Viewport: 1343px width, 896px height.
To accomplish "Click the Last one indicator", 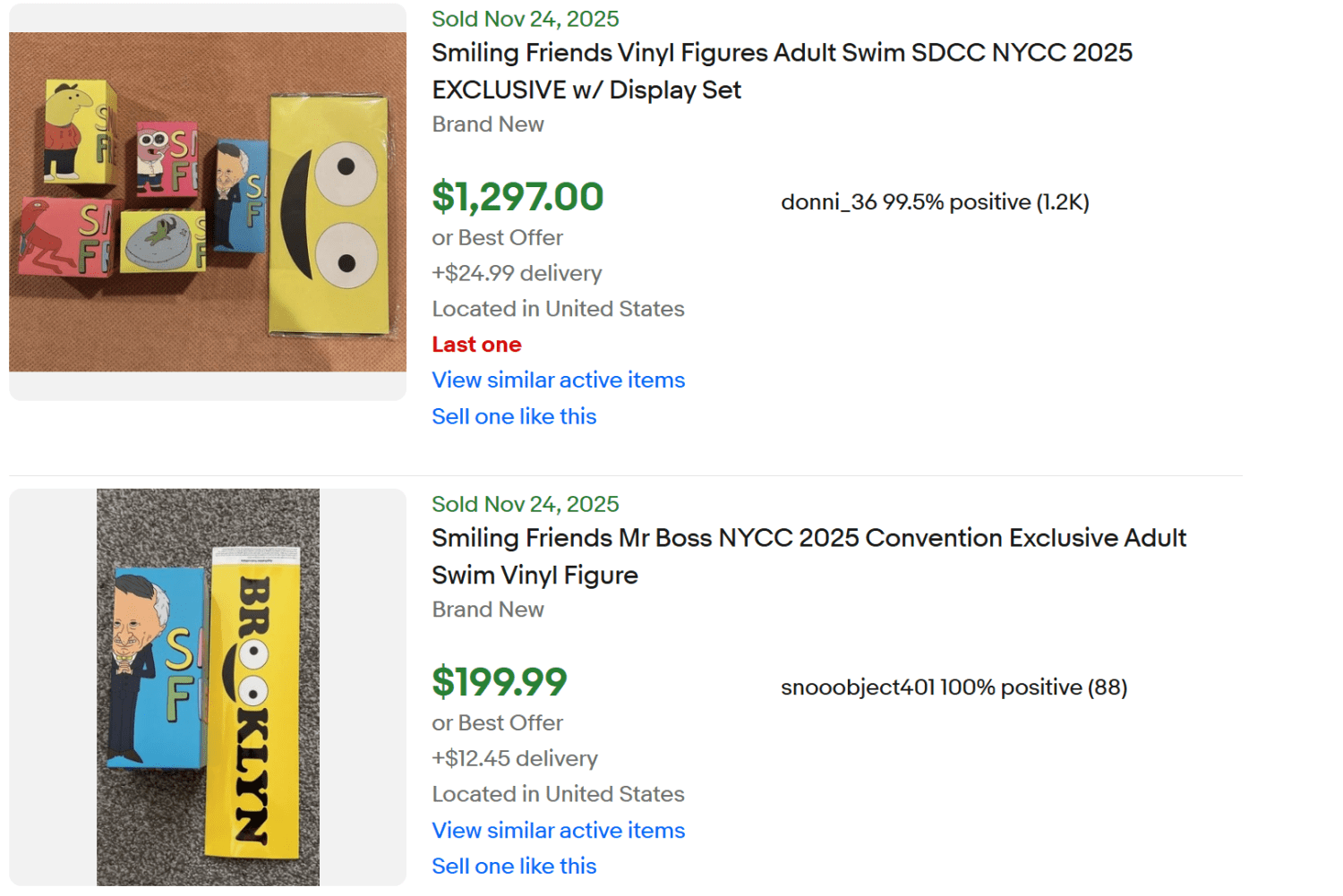I will pyautogui.click(x=476, y=344).
